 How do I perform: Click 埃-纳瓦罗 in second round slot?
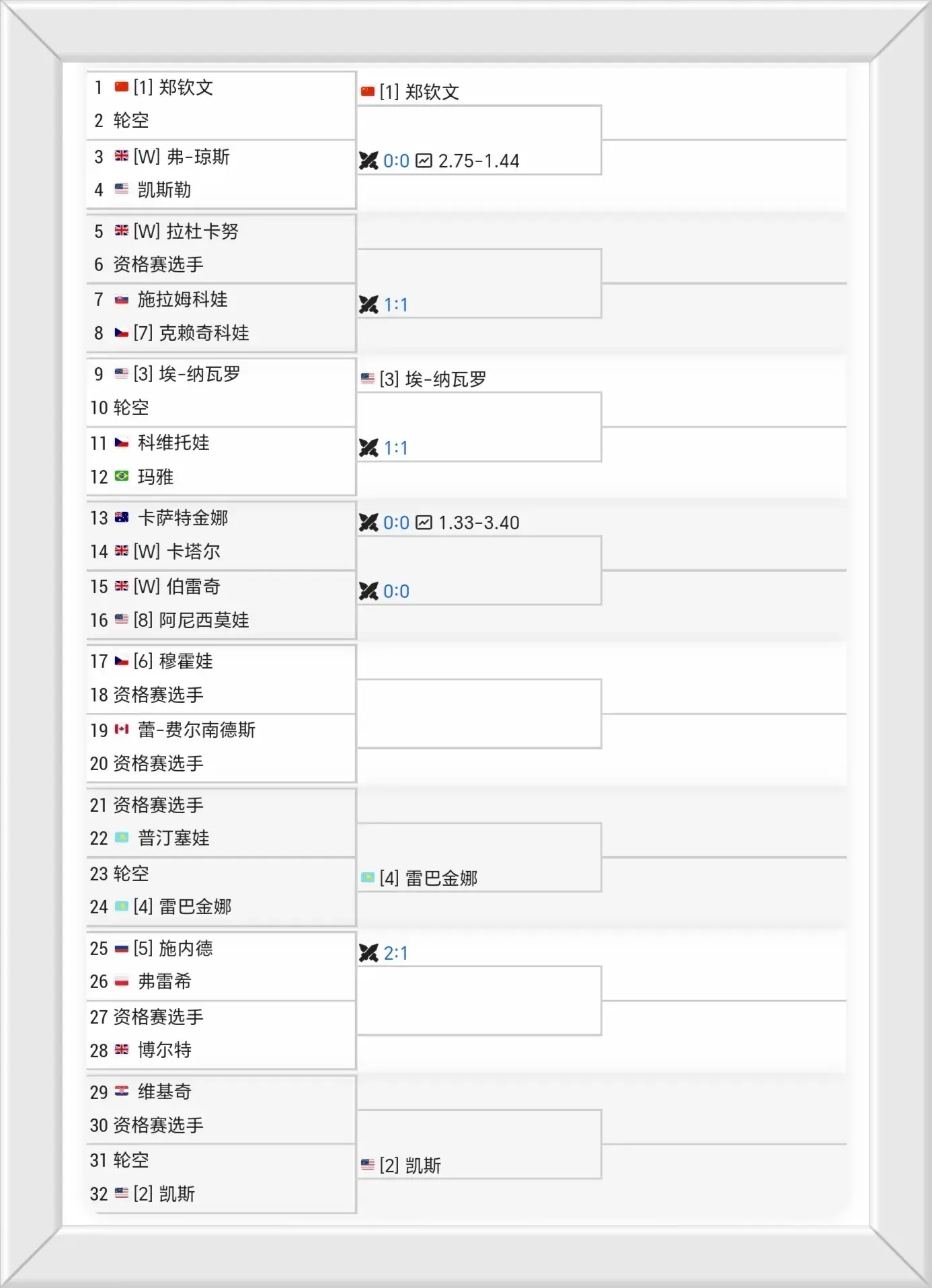pos(446,379)
